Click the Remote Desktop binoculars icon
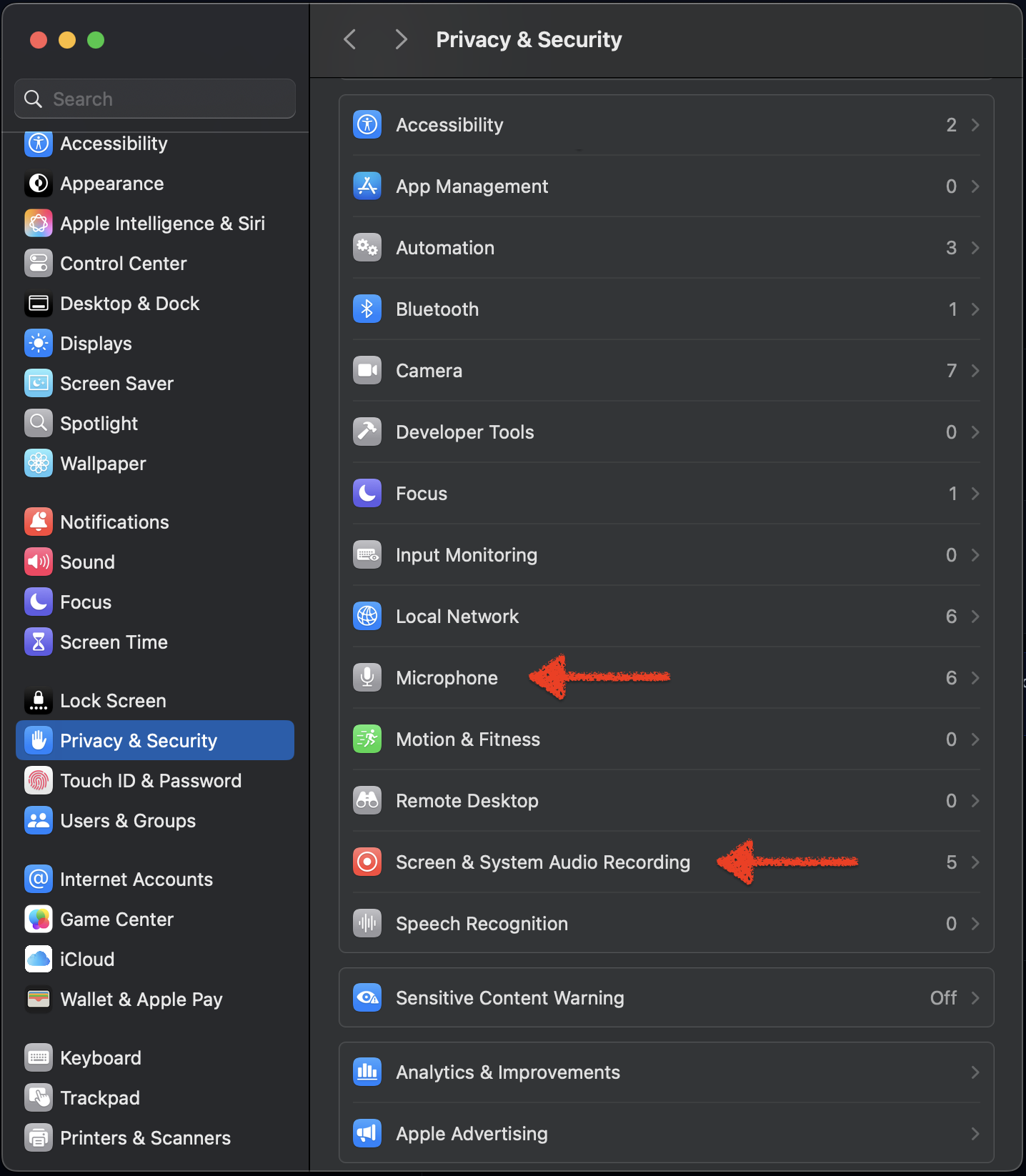 tap(367, 801)
